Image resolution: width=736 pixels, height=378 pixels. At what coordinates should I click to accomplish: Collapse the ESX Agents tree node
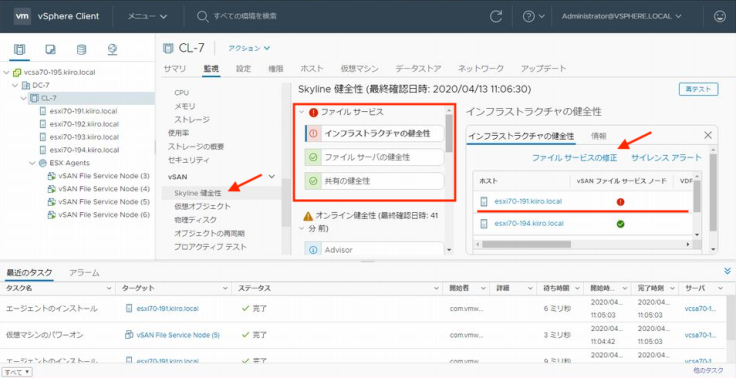32,163
